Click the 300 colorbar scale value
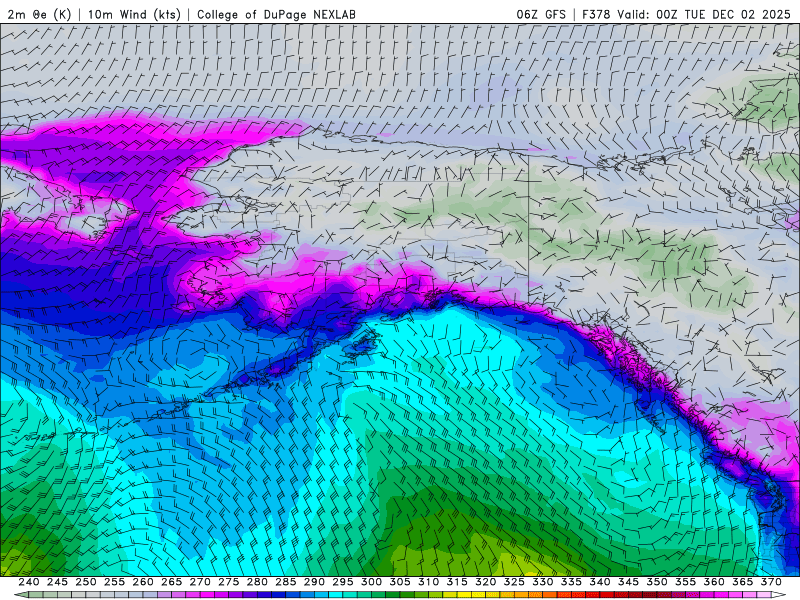 pos(371,582)
